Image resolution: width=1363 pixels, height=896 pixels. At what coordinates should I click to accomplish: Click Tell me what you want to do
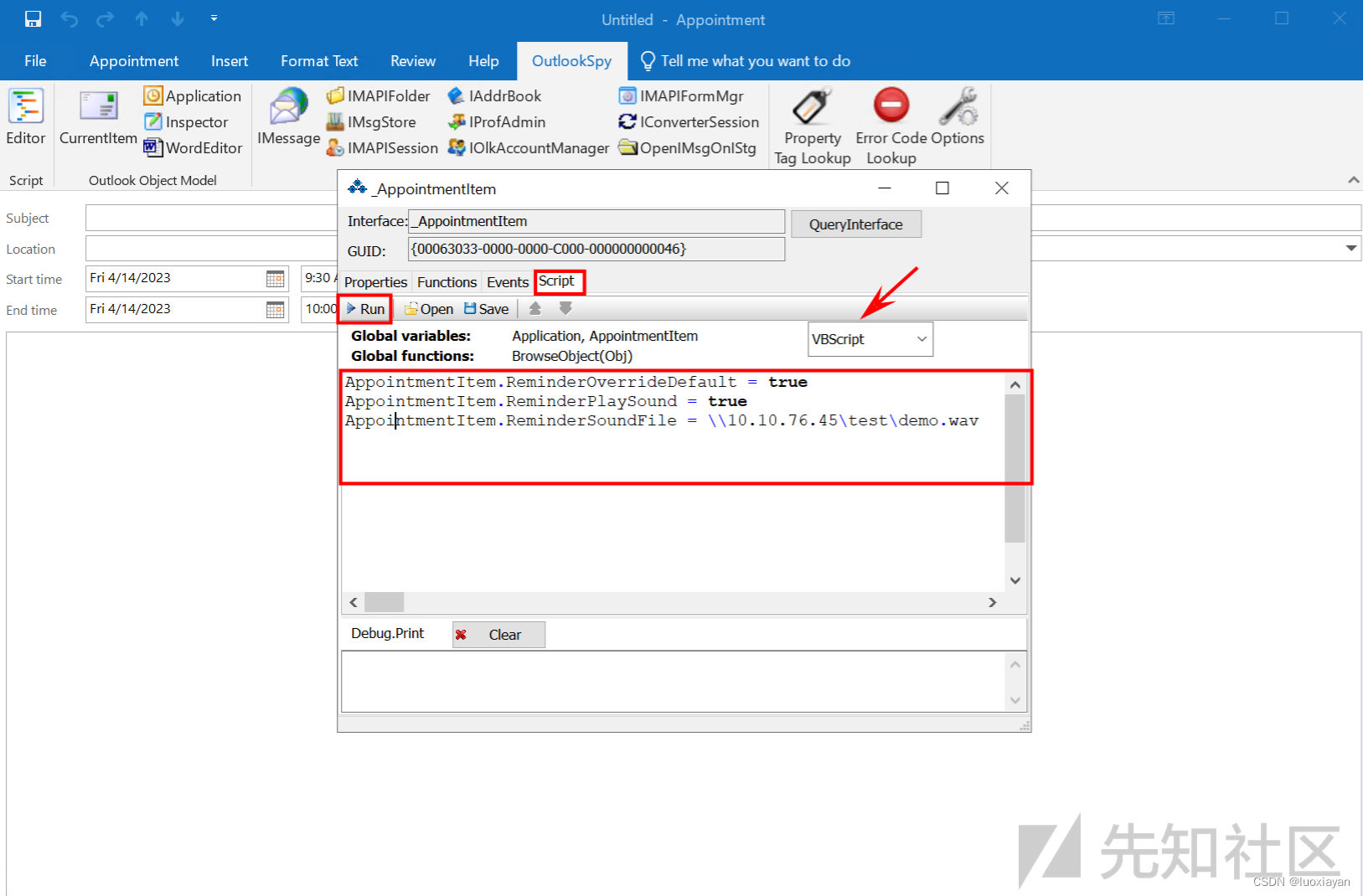[746, 60]
